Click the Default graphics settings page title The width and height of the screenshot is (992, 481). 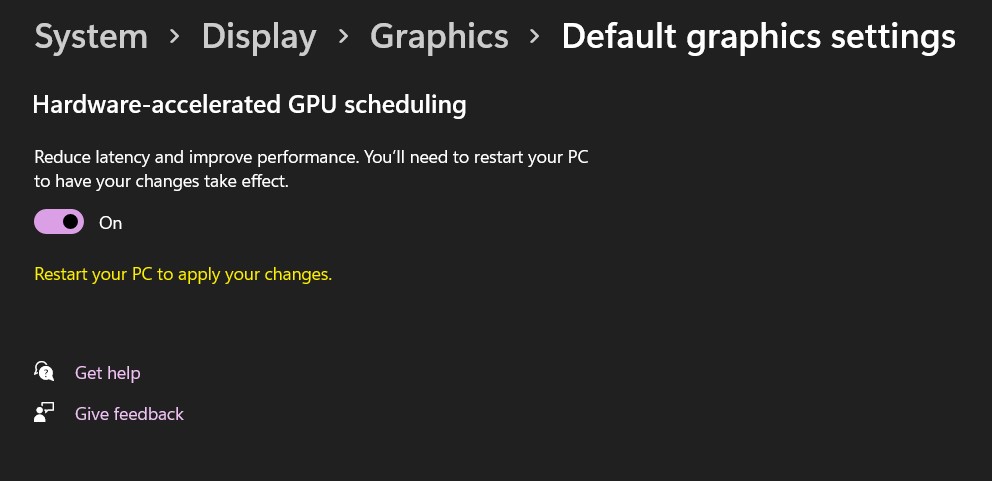758,37
